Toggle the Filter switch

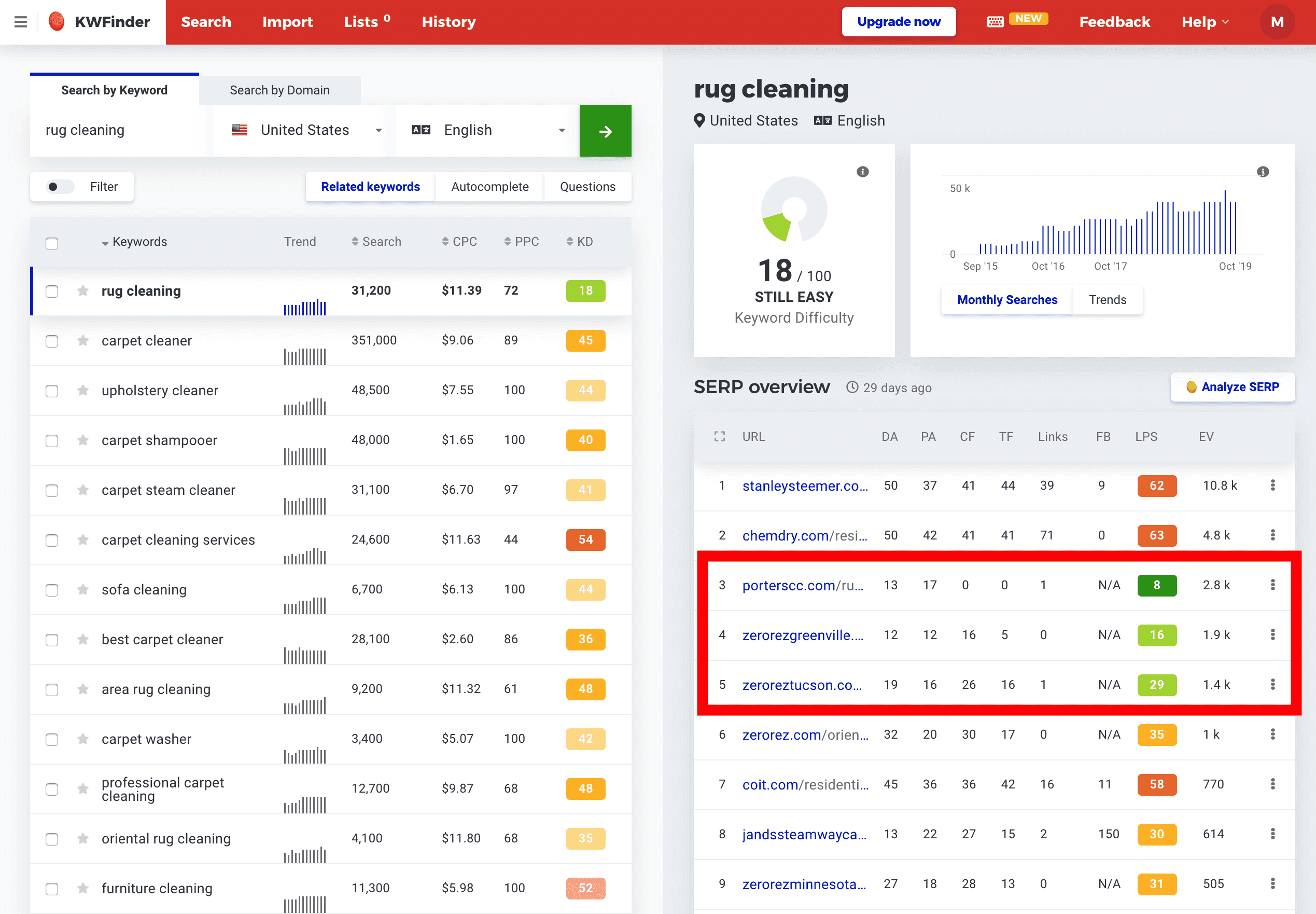(60, 187)
